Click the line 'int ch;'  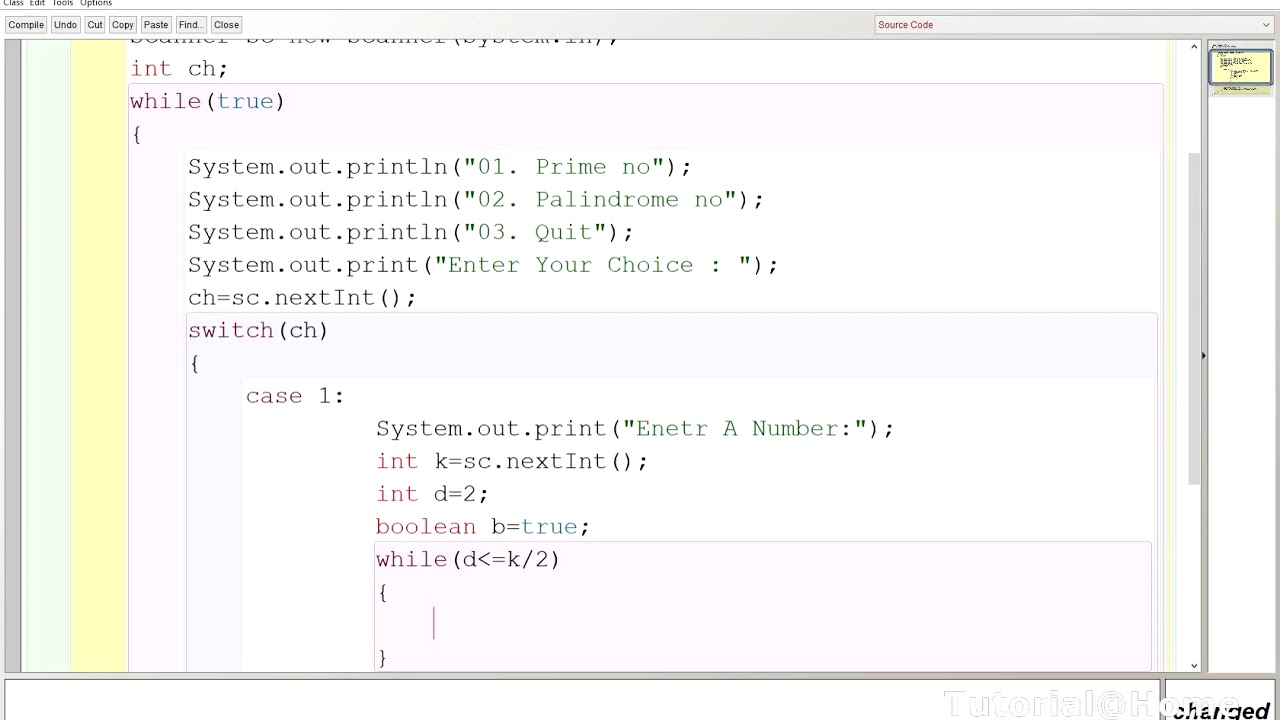[x=179, y=68]
